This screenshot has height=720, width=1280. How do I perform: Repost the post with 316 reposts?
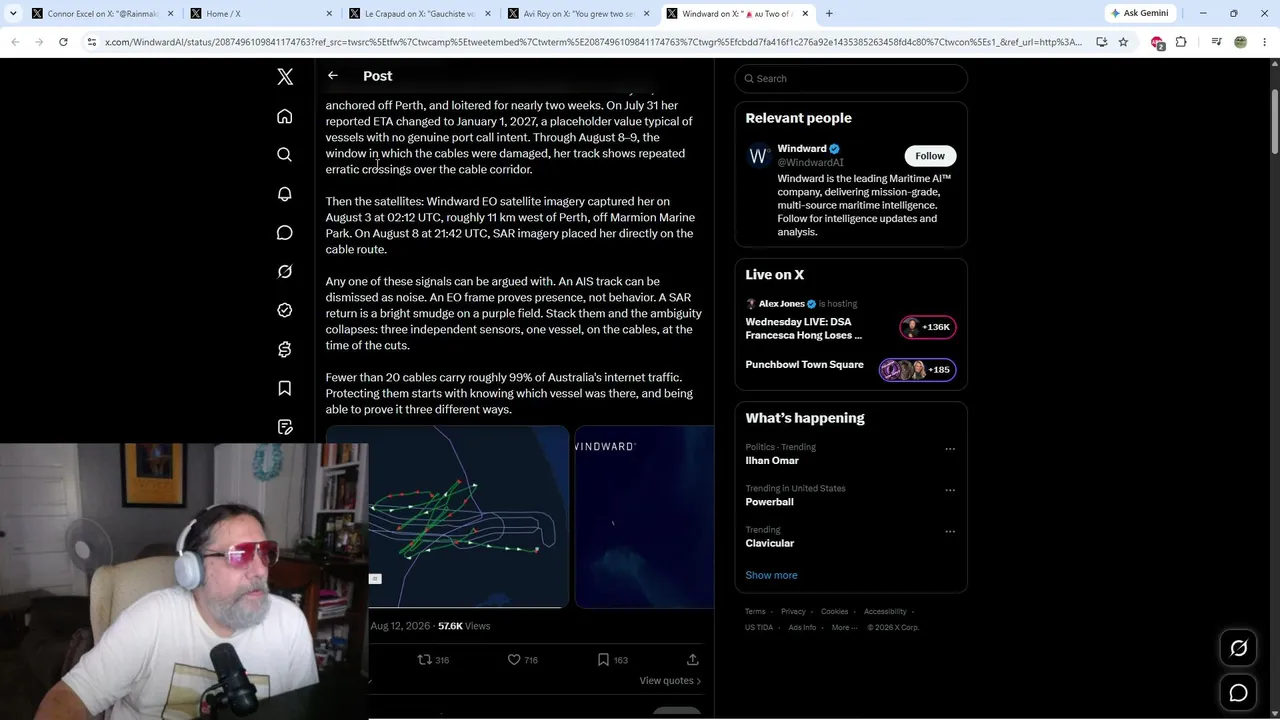[x=433, y=660]
